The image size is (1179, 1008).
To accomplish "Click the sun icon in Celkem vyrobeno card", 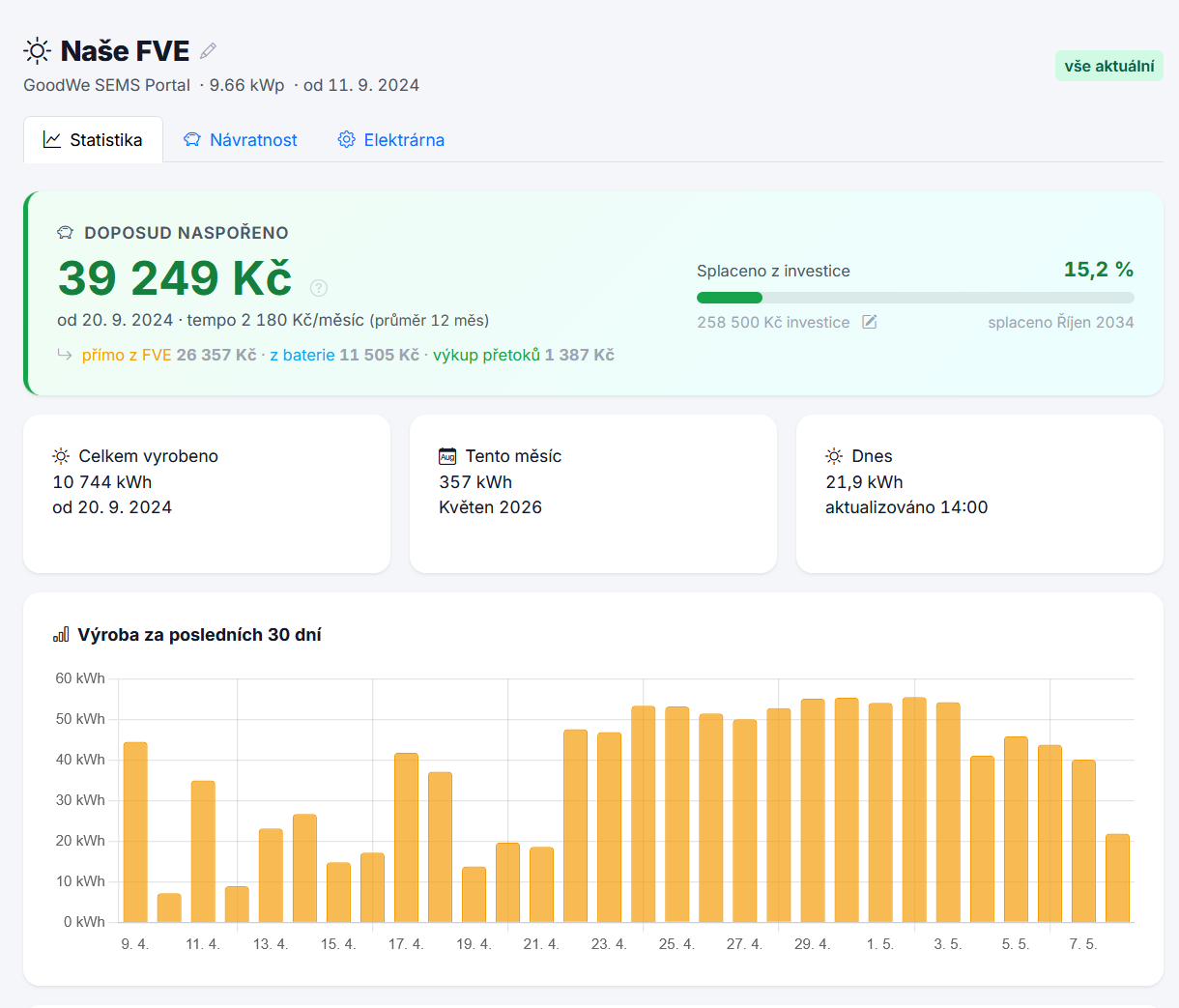I will pos(61,456).
